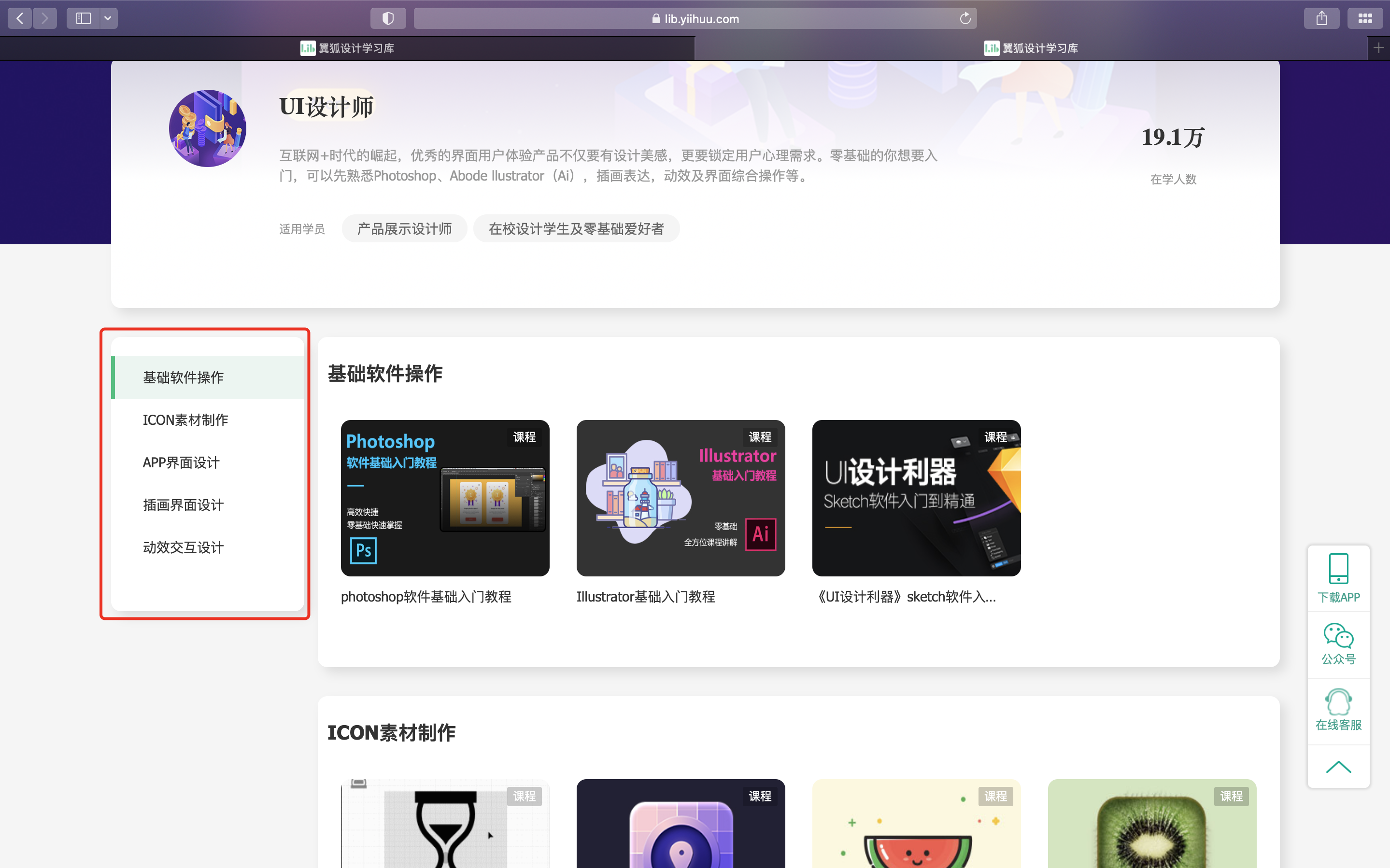Click the lib.yiihuu.com address bar
Screen dimensions: 1390x868
[x=695, y=18]
